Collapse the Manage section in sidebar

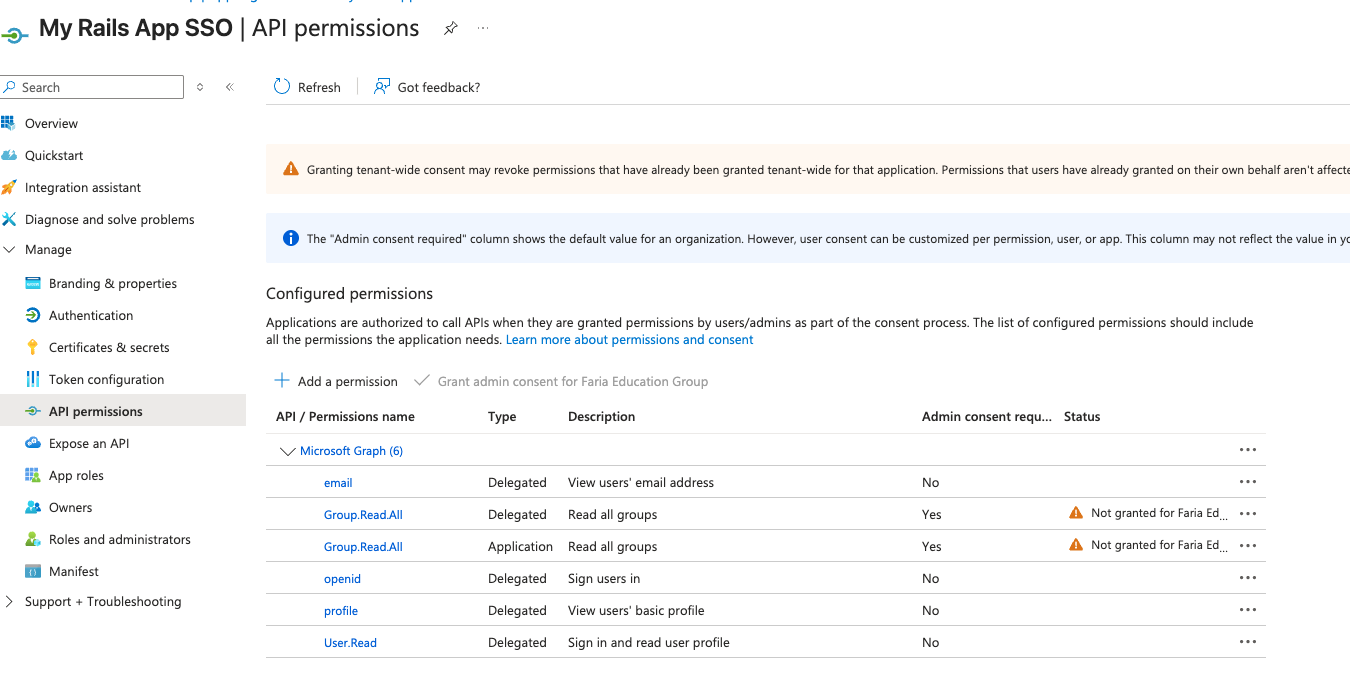[9, 250]
